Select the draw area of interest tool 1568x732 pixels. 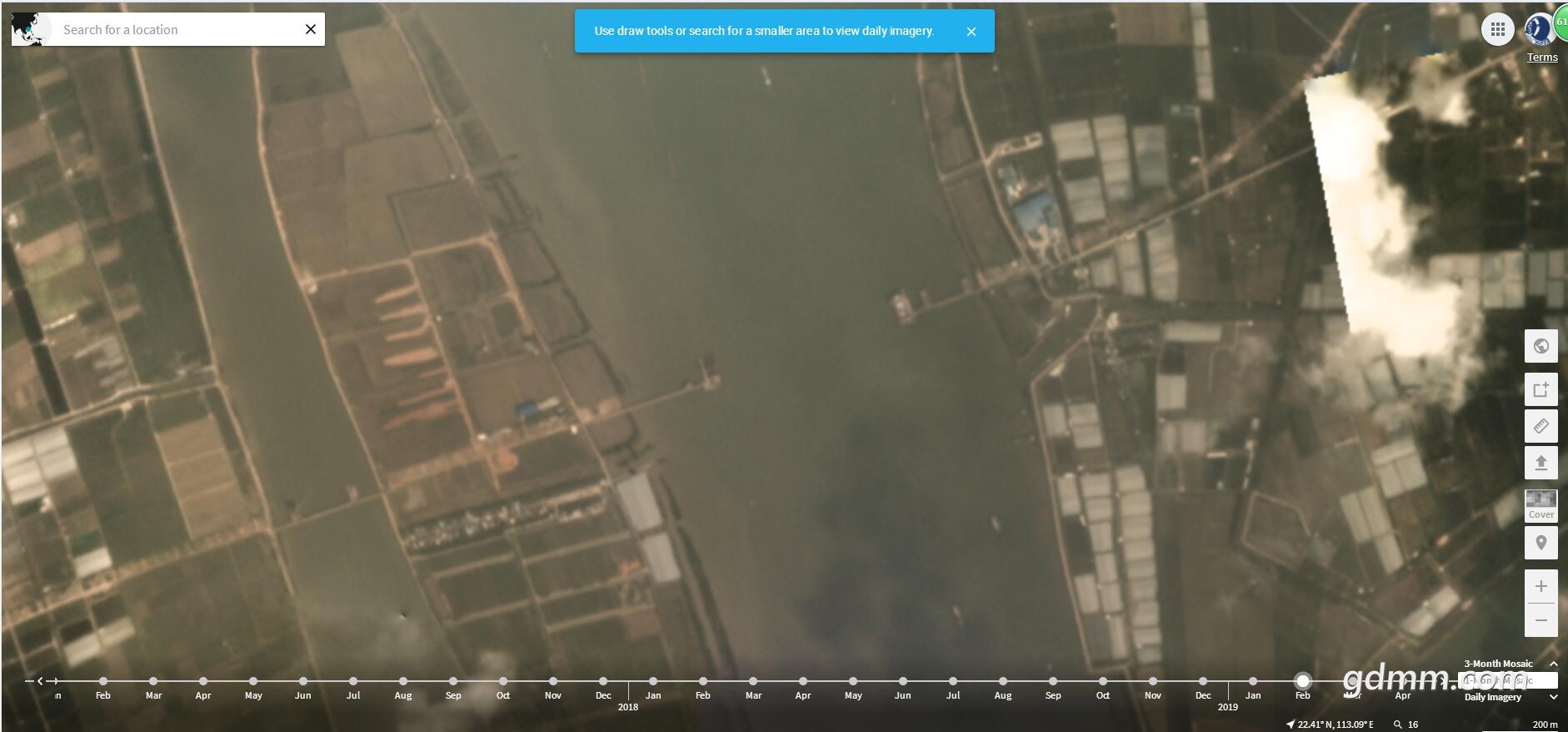click(1541, 389)
